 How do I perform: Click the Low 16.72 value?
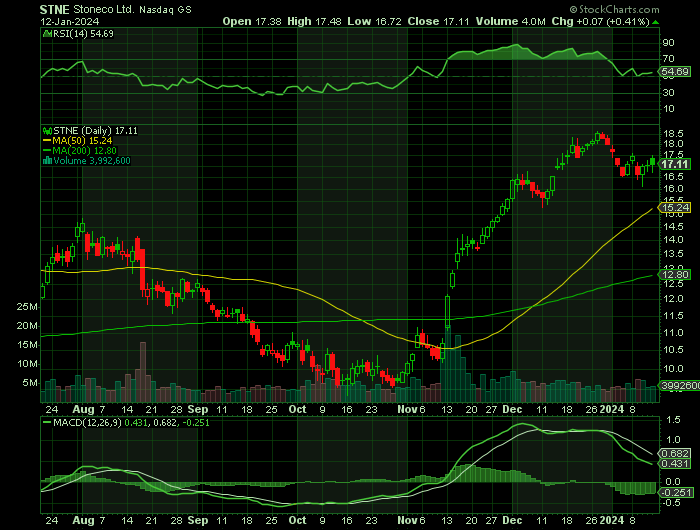(x=375, y=21)
